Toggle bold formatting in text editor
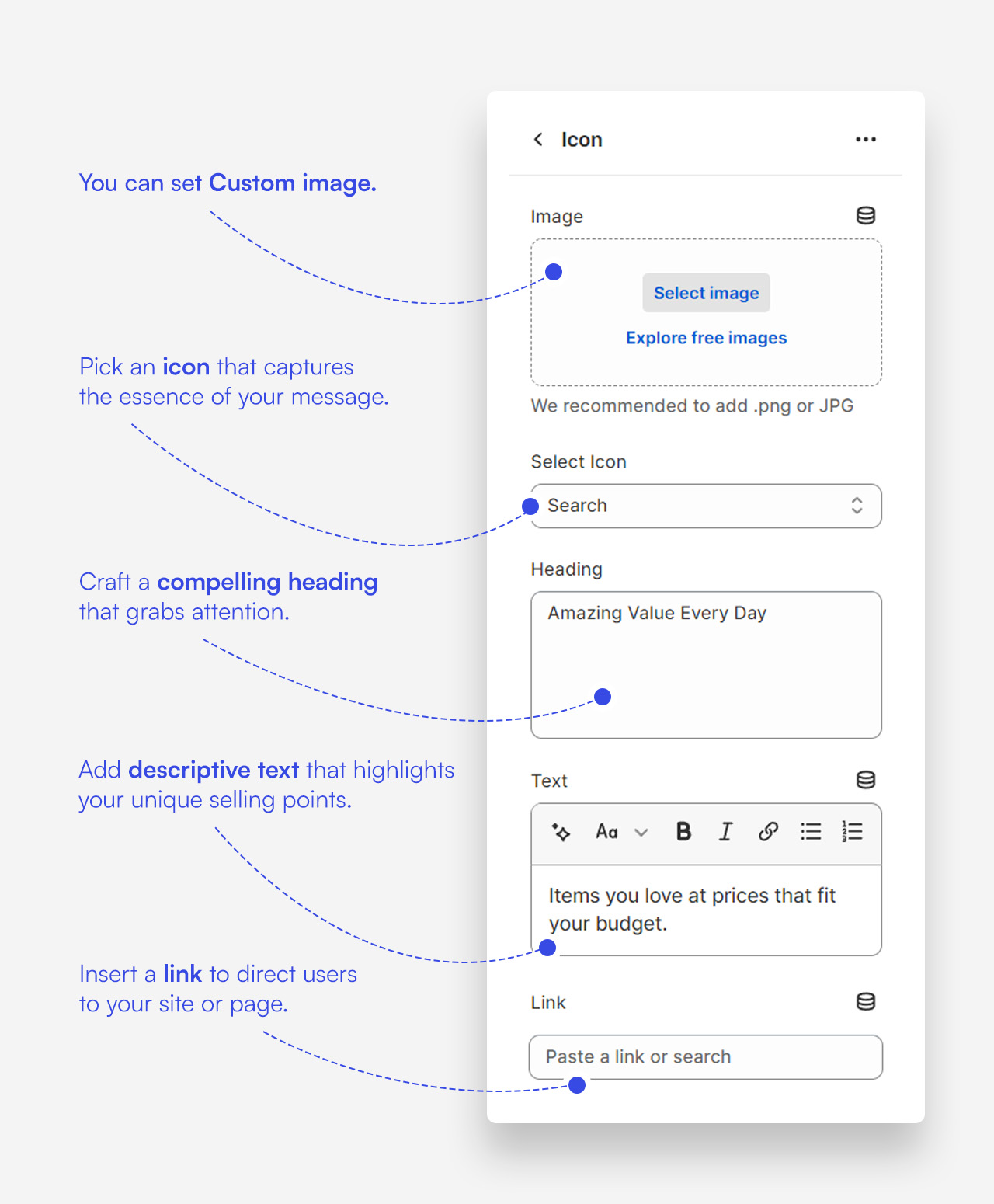 coord(683,832)
